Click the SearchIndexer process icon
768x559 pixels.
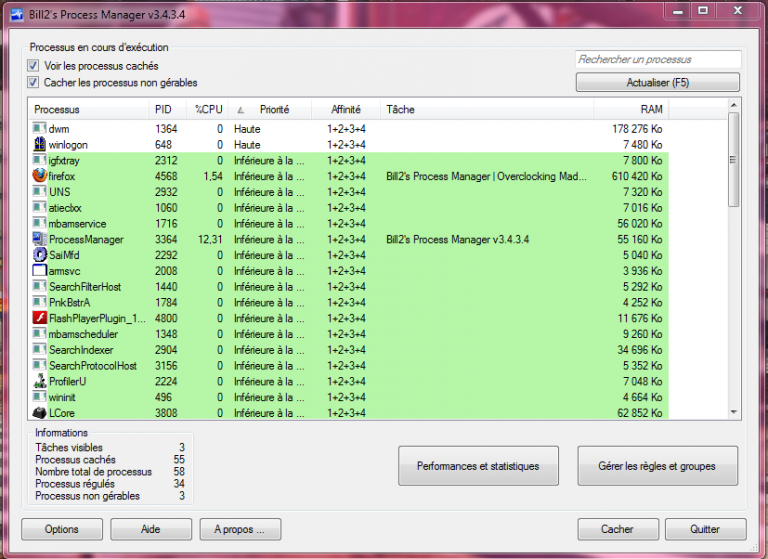click(x=39, y=349)
